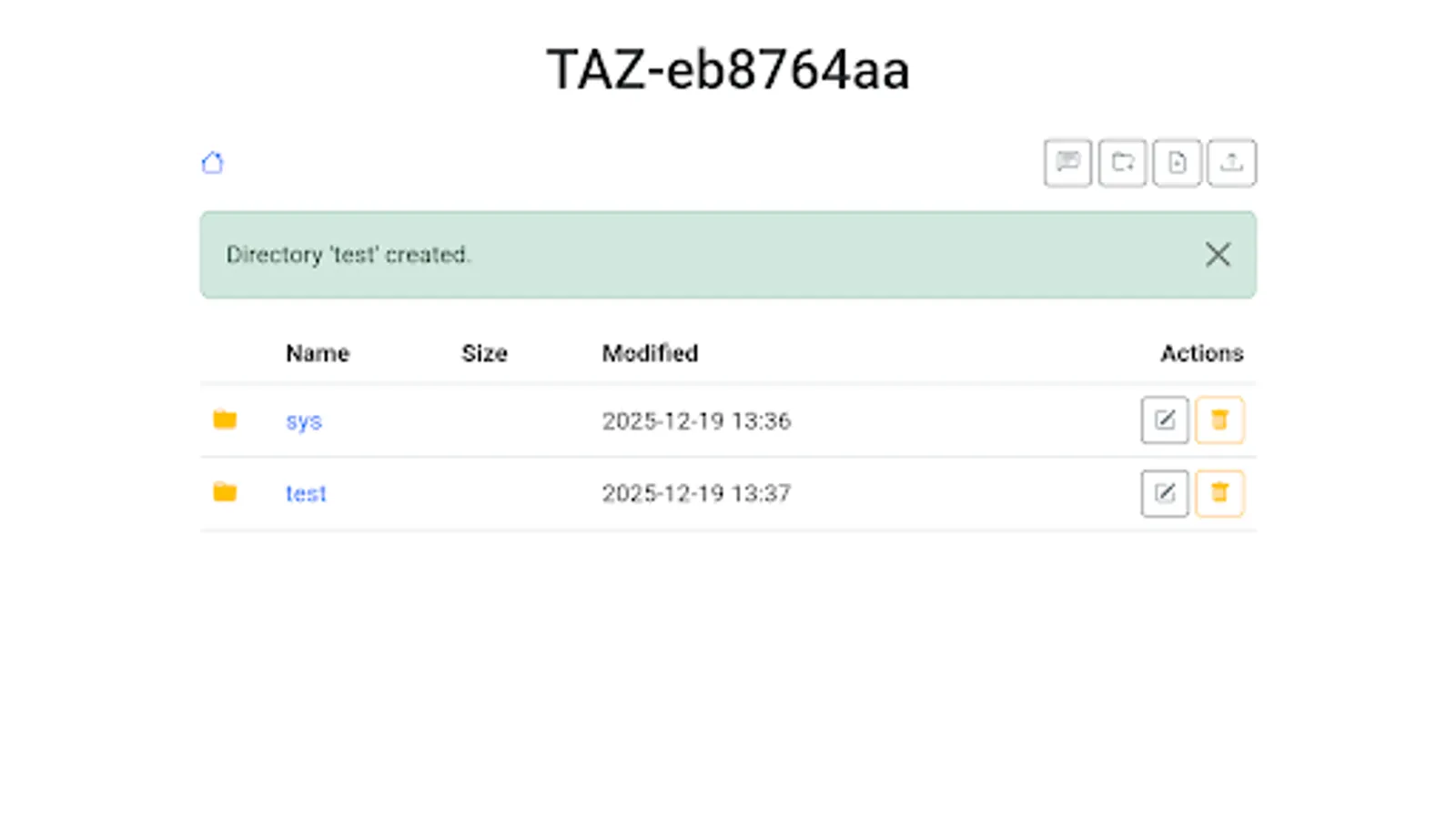Click the Size column header

[x=483, y=353]
